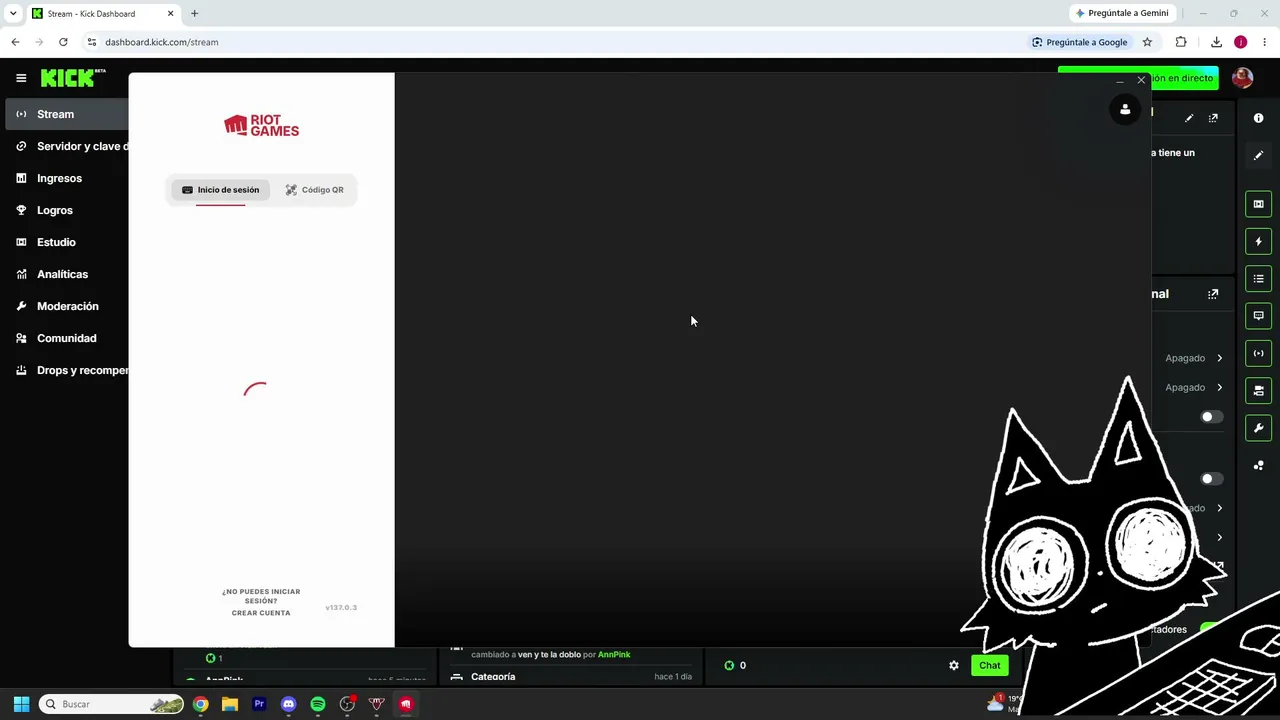Image resolution: width=1280 pixels, height=720 pixels.
Task: Click the list icon in right rail
Action: 1258,278
